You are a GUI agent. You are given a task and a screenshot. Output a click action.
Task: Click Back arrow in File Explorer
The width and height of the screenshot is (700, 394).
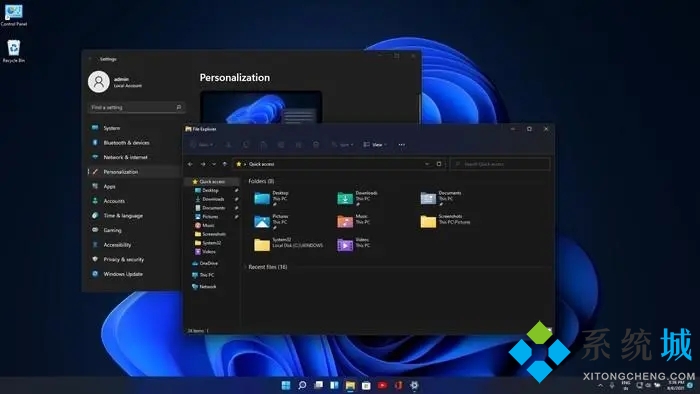[191, 164]
